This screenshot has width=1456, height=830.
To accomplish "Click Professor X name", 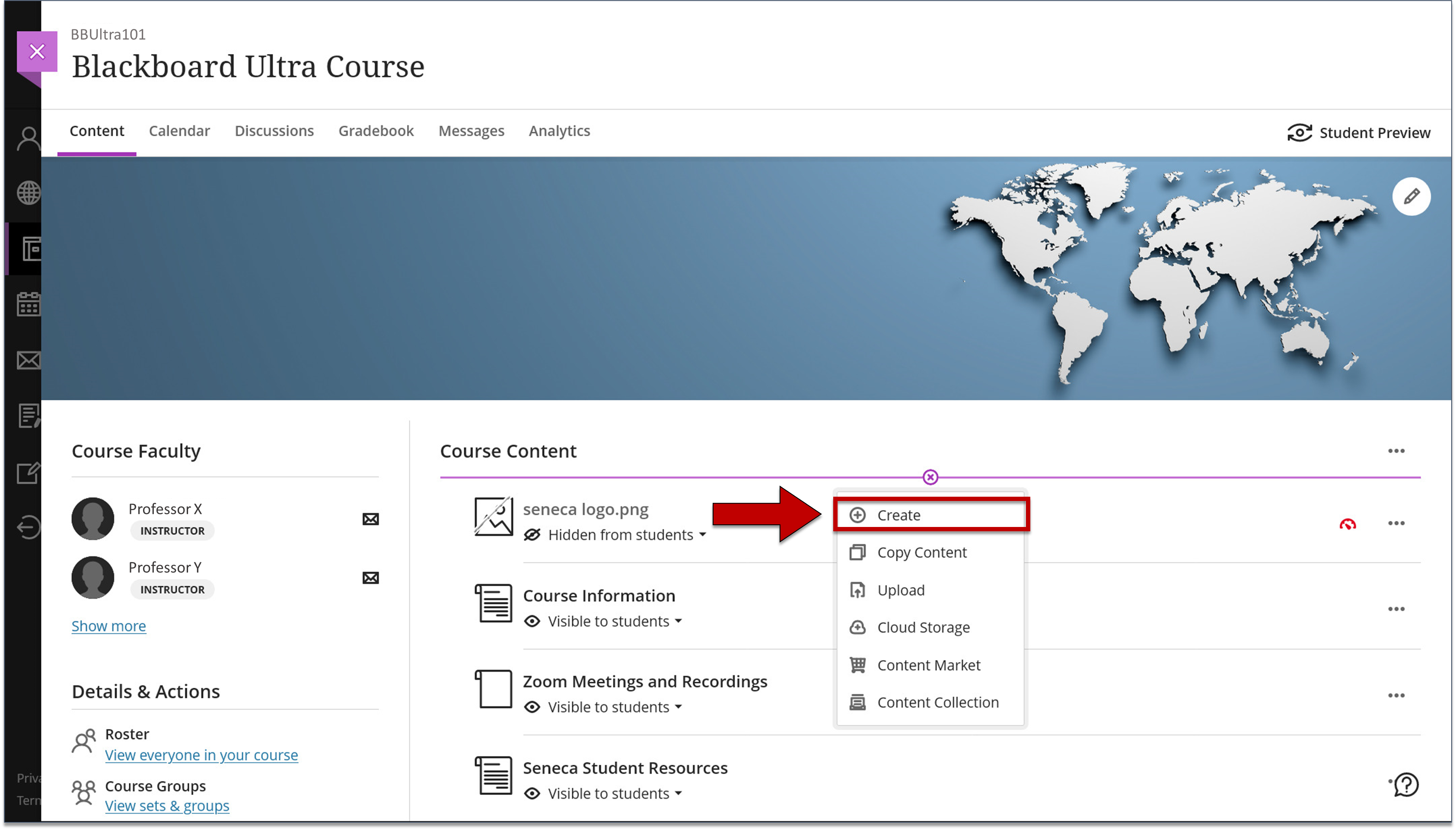I will tap(165, 509).
